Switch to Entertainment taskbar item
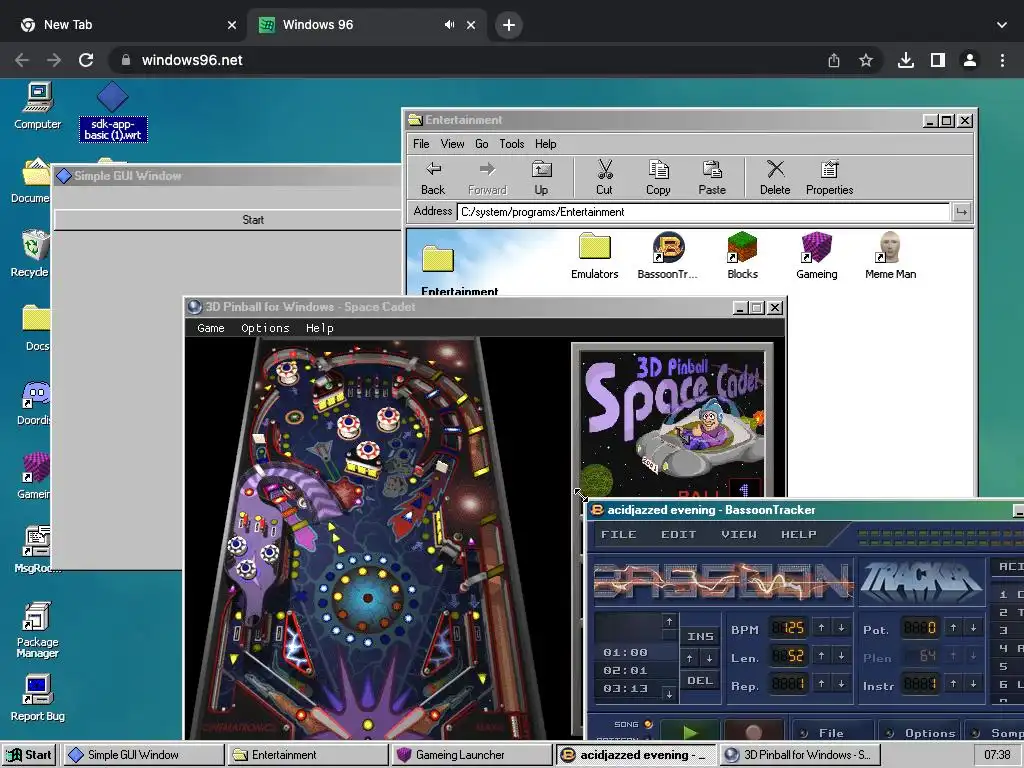 click(x=308, y=755)
